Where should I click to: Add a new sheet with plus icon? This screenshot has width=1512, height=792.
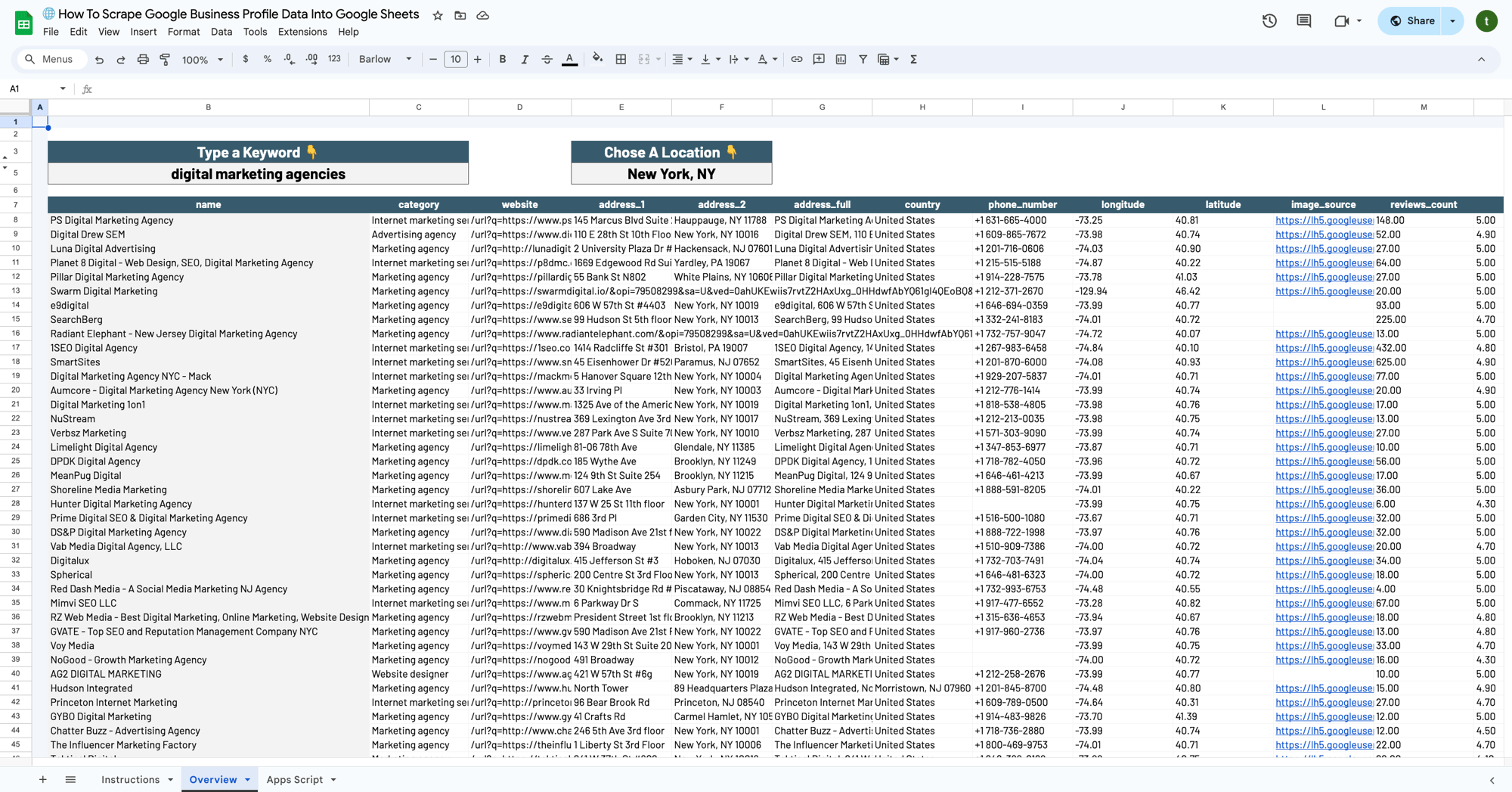[x=43, y=779]
